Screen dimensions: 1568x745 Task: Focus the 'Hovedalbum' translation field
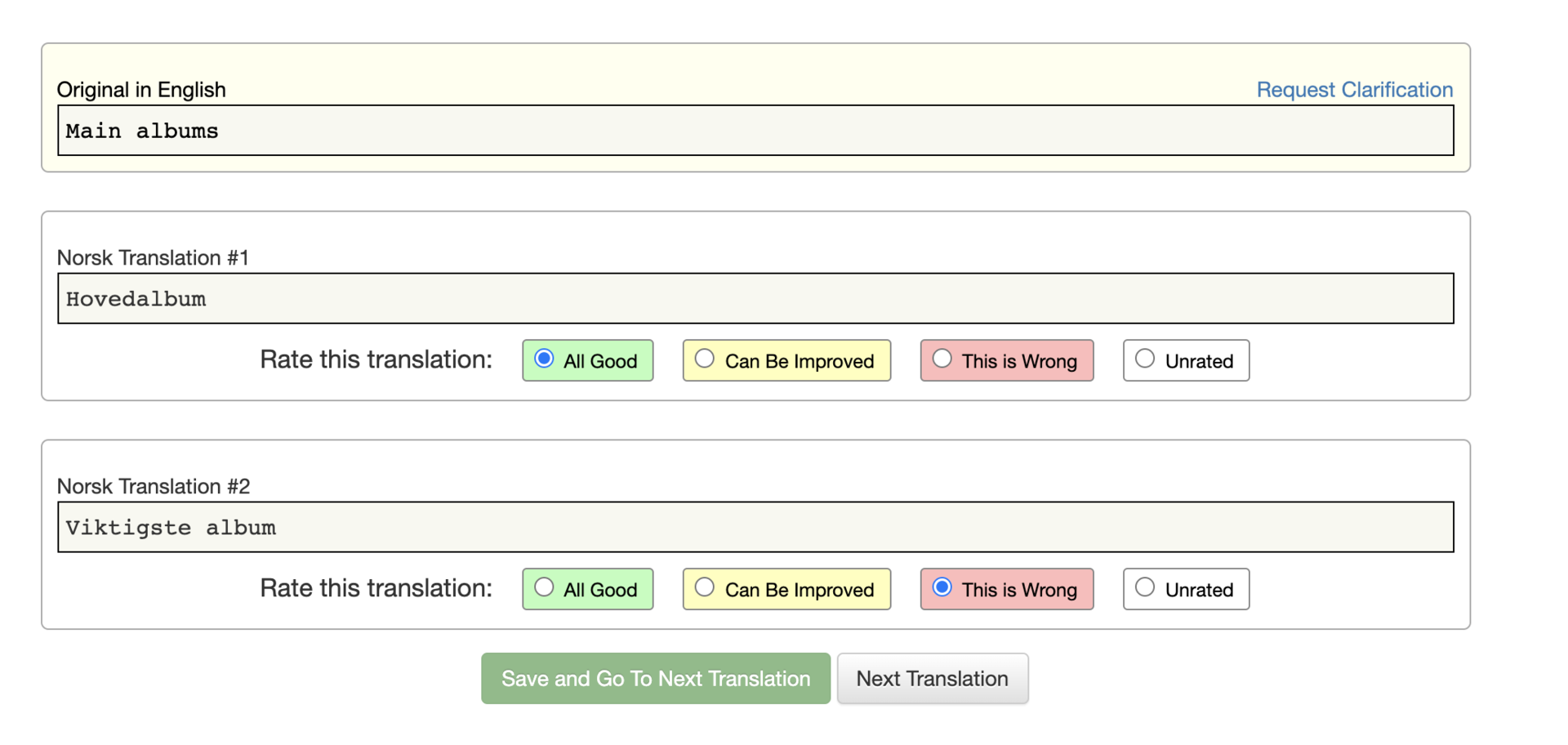[755, 299]
